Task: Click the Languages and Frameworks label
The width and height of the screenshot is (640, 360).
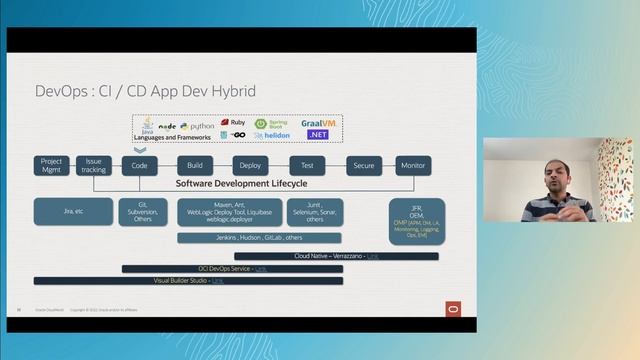Action: (x=172, y=138)
